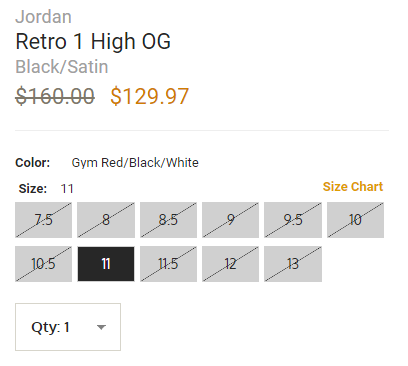
Task: Pick size 13 in the size grid
Action: (x=293, y=264)
